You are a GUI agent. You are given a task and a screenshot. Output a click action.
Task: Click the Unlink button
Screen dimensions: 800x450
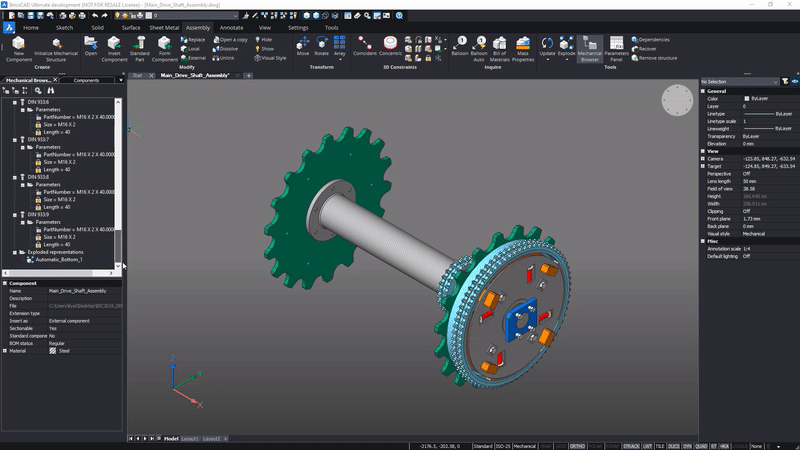coord(223,58)
